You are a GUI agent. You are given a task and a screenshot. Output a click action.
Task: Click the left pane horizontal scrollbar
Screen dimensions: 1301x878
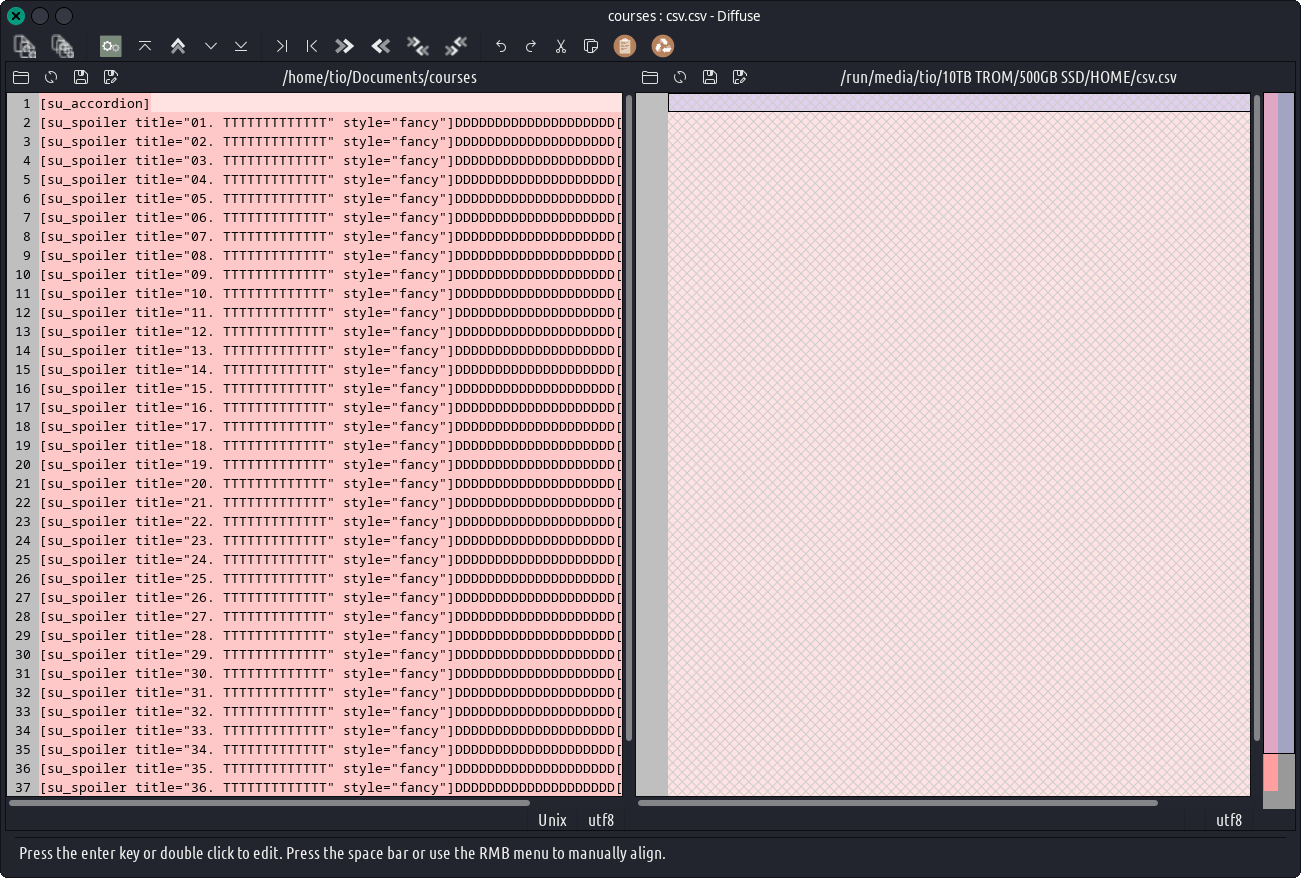pos(269,802)
